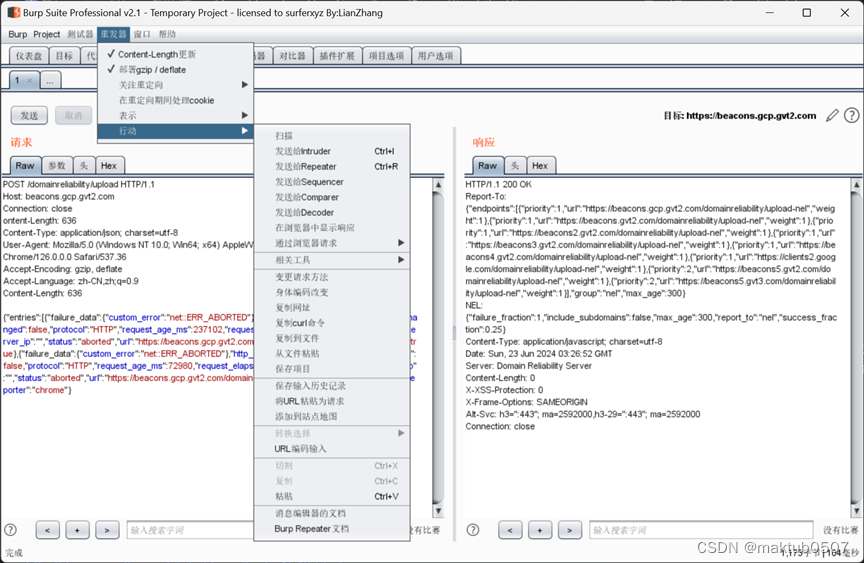Open 测试器 menu in menu bar

tap(80, 34)
